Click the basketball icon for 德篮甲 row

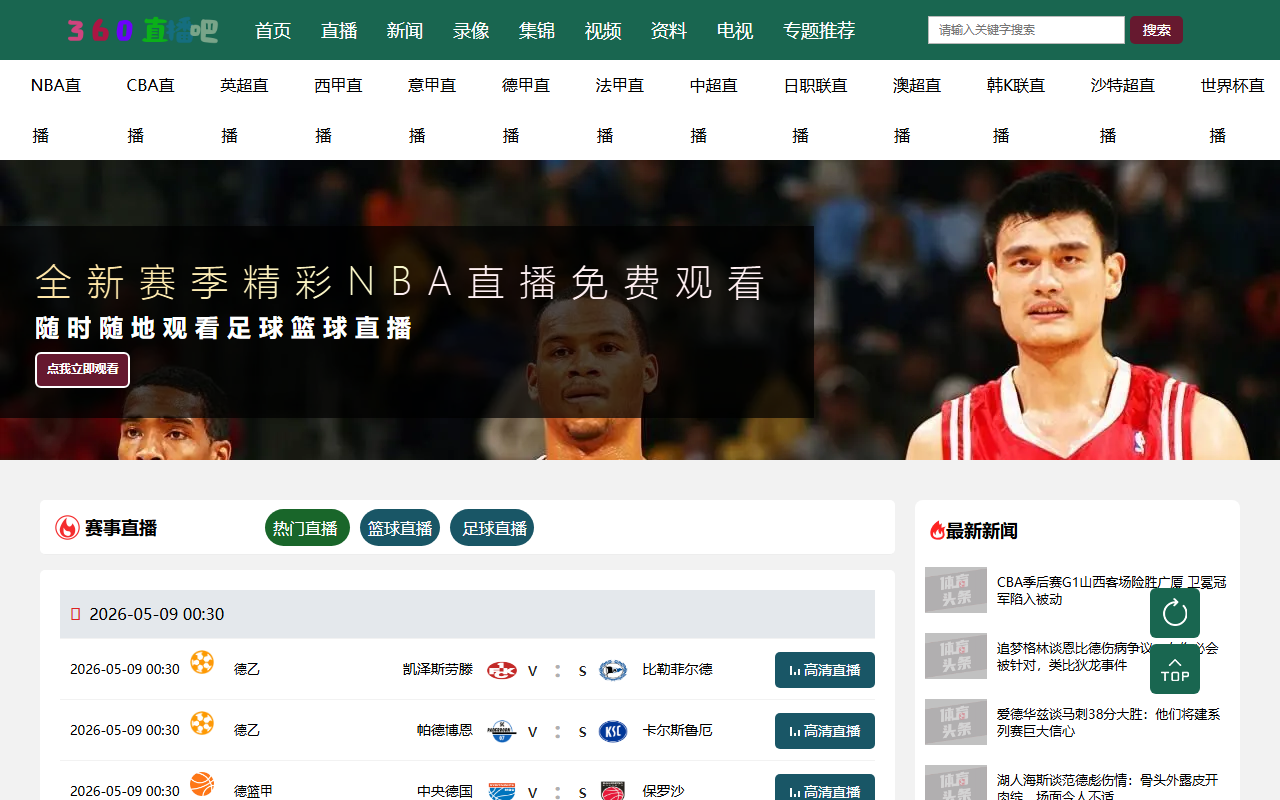202,784
